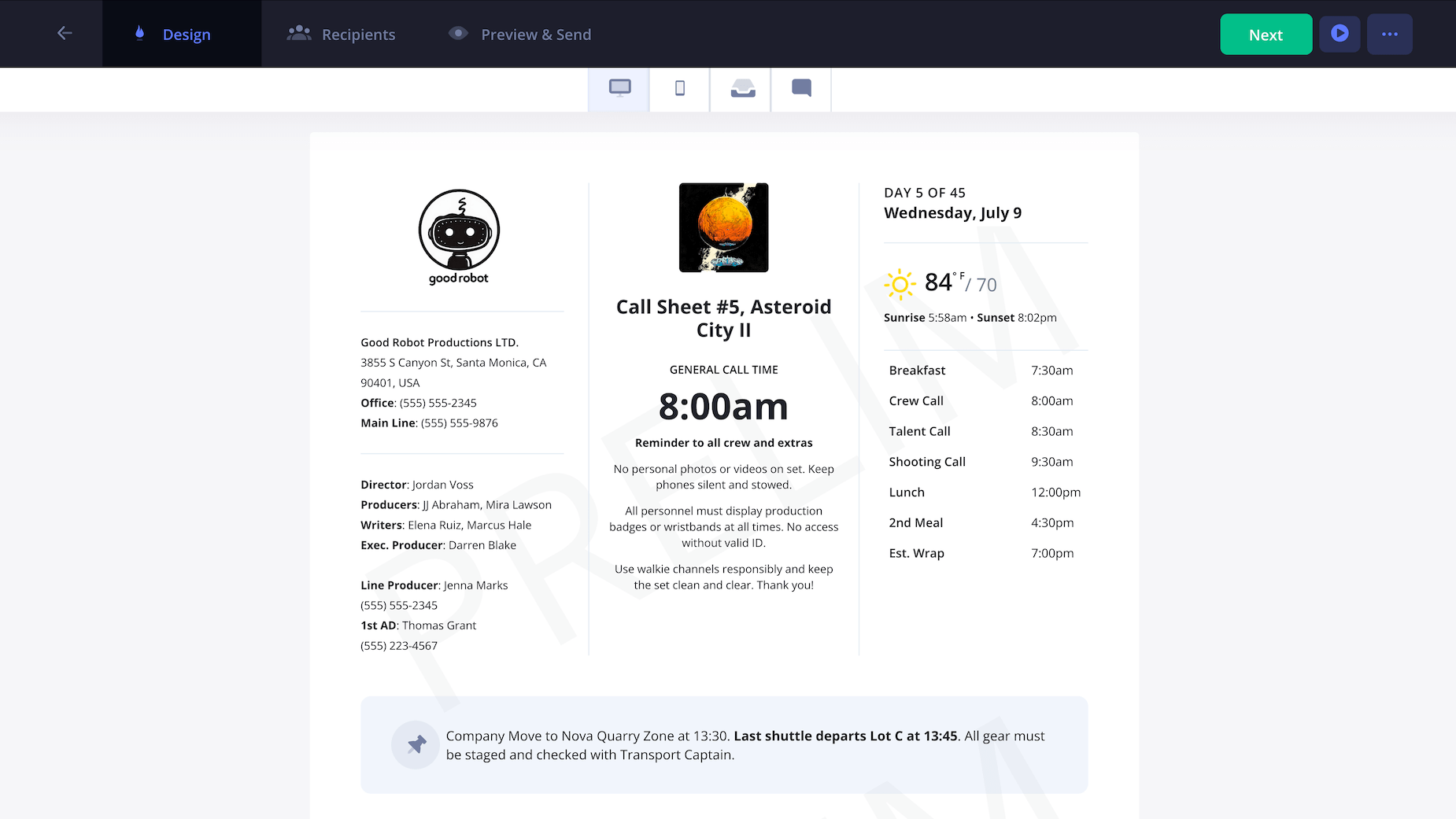
Task: Switch to desktop preview mode
Action: [x=619, y=88]
